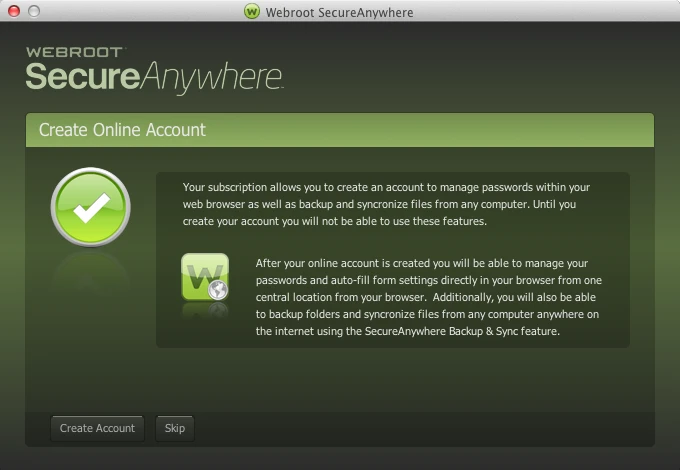Minimize the window with the middle title-bar button
The width and height of the screenshot is (680, 470).
[x=33, y=12]
